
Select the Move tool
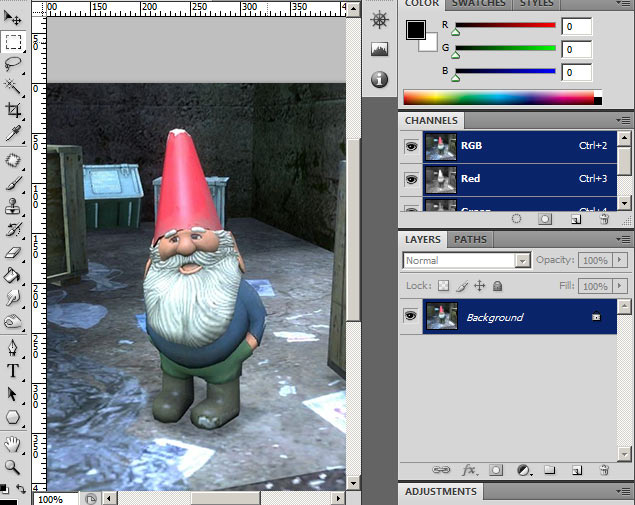click(x=12, y=18)
